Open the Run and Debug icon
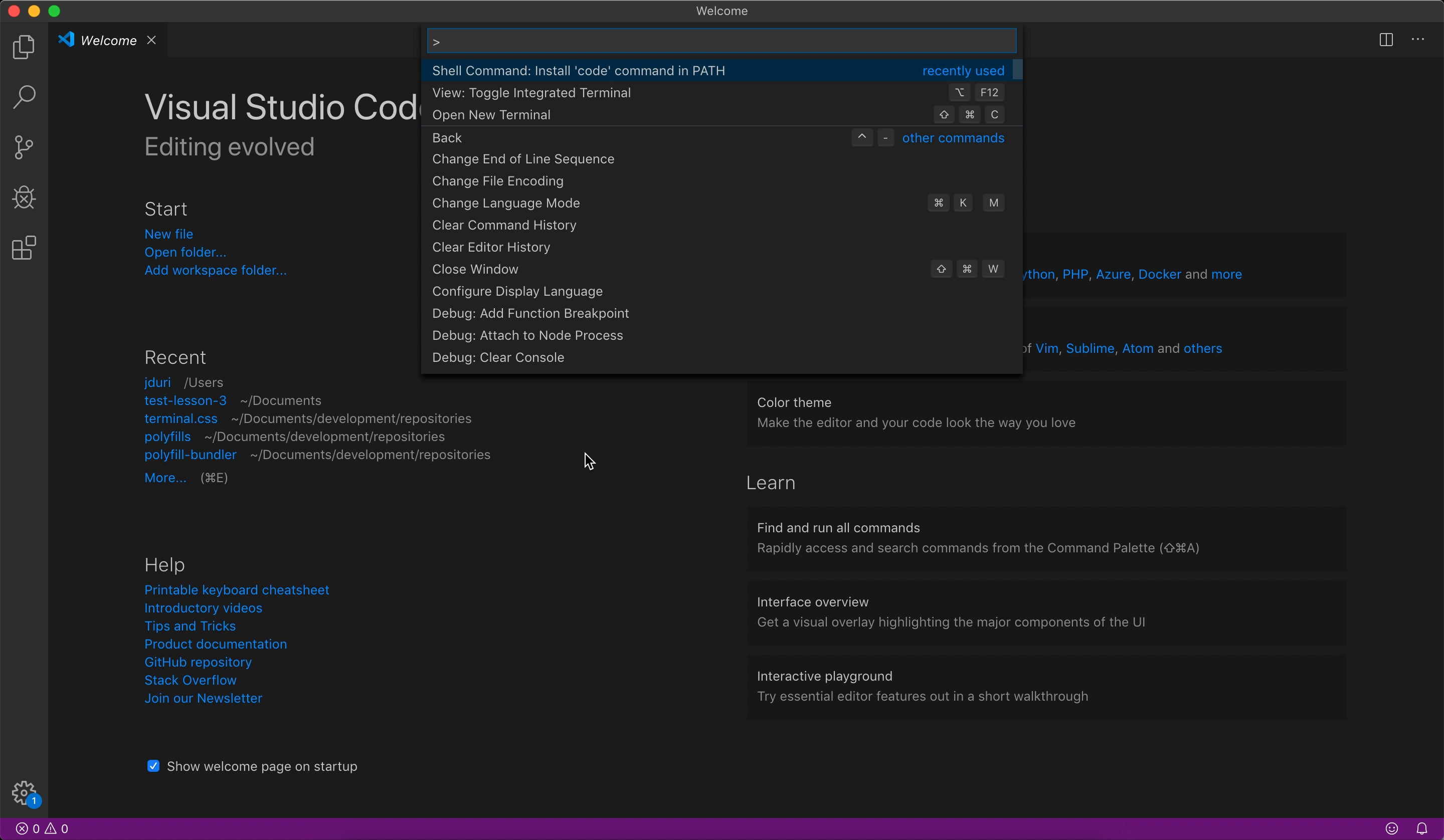Screen dimensions: 1444x840 point(24,197)
